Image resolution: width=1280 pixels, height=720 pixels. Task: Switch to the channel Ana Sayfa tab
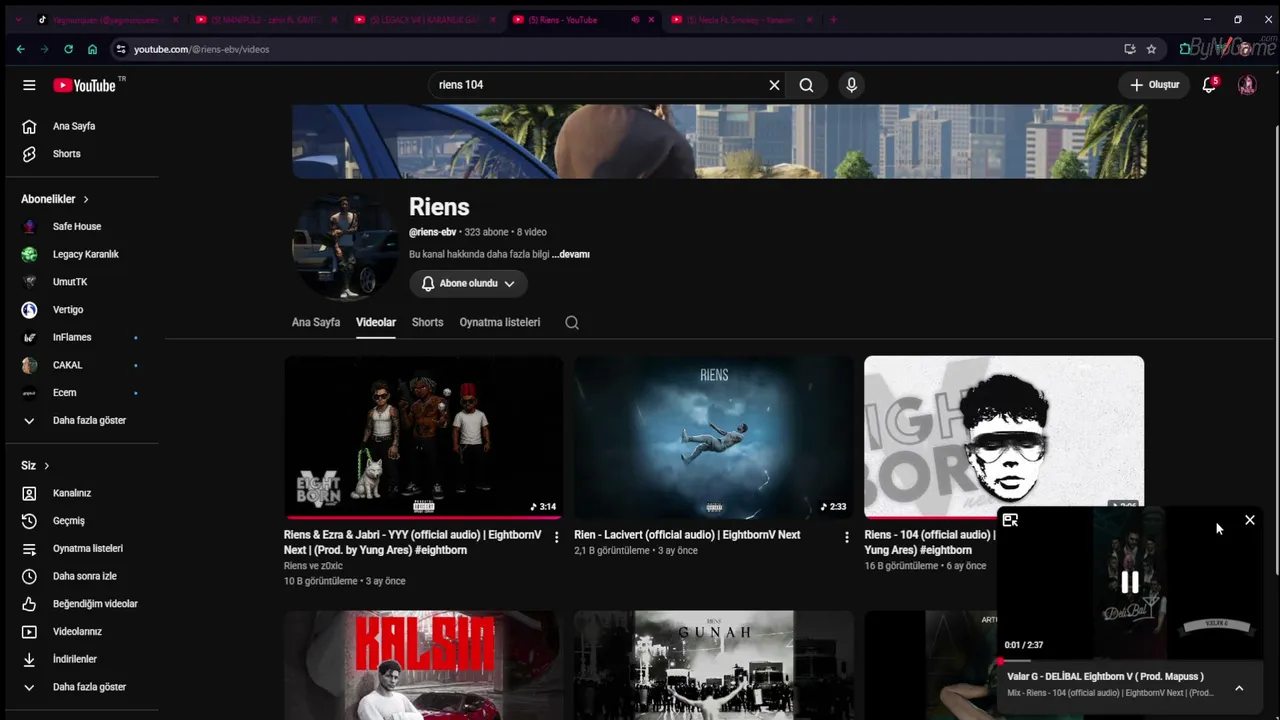[x=316, y=322]
